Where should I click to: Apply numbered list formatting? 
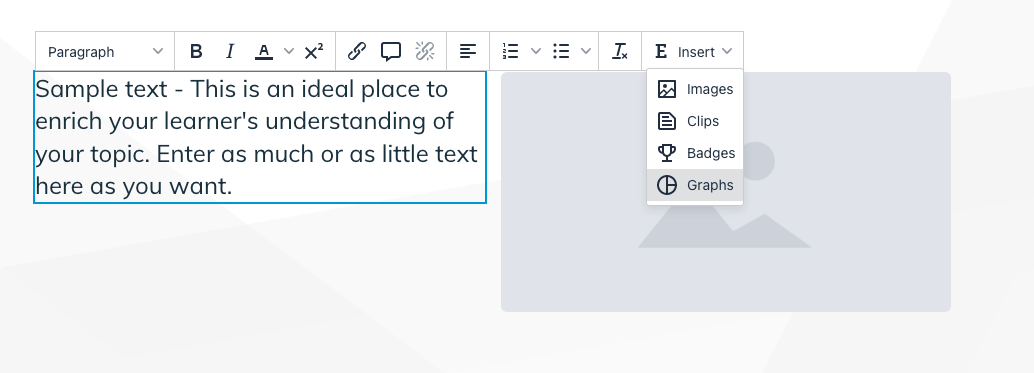(511, 51)
